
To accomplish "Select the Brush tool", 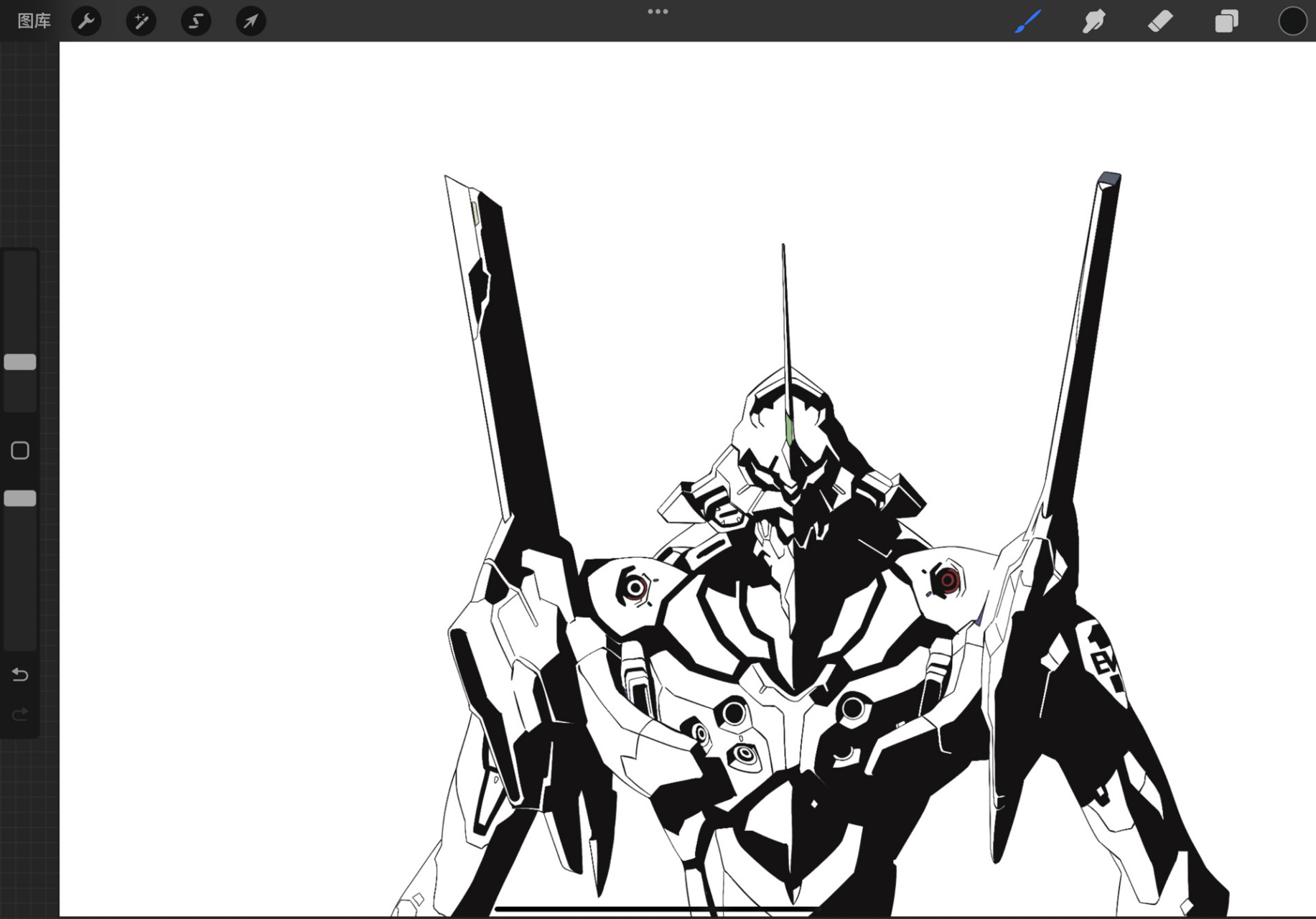I will coord(1027,21).
